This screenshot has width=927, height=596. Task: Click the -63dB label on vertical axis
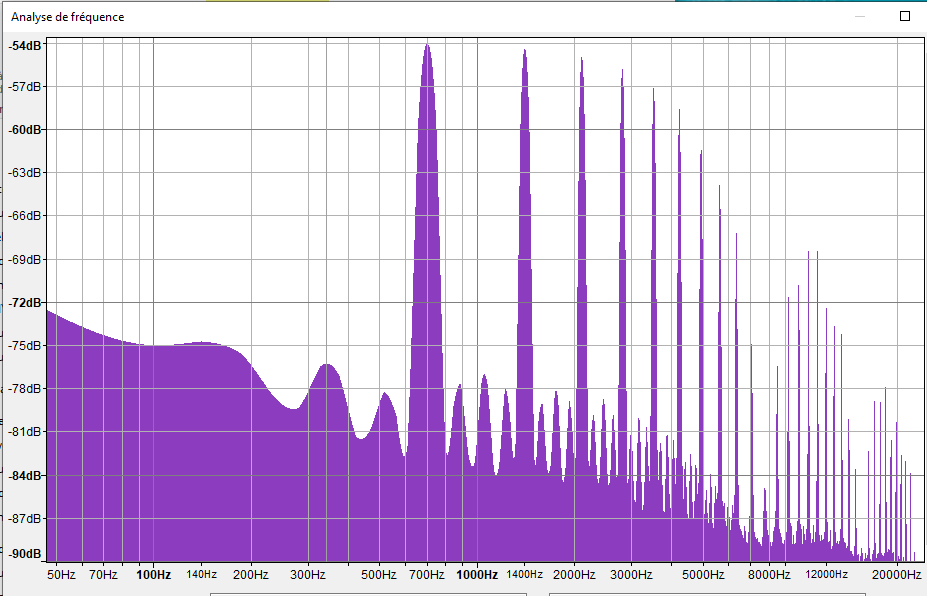pyautogui.click(x=25, y=172)
